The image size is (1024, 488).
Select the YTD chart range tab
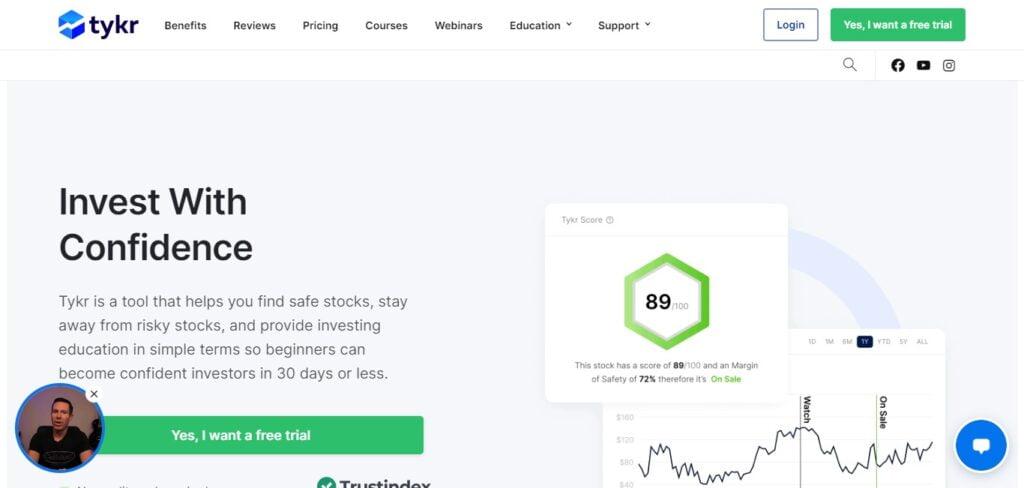tap(884, 342)
